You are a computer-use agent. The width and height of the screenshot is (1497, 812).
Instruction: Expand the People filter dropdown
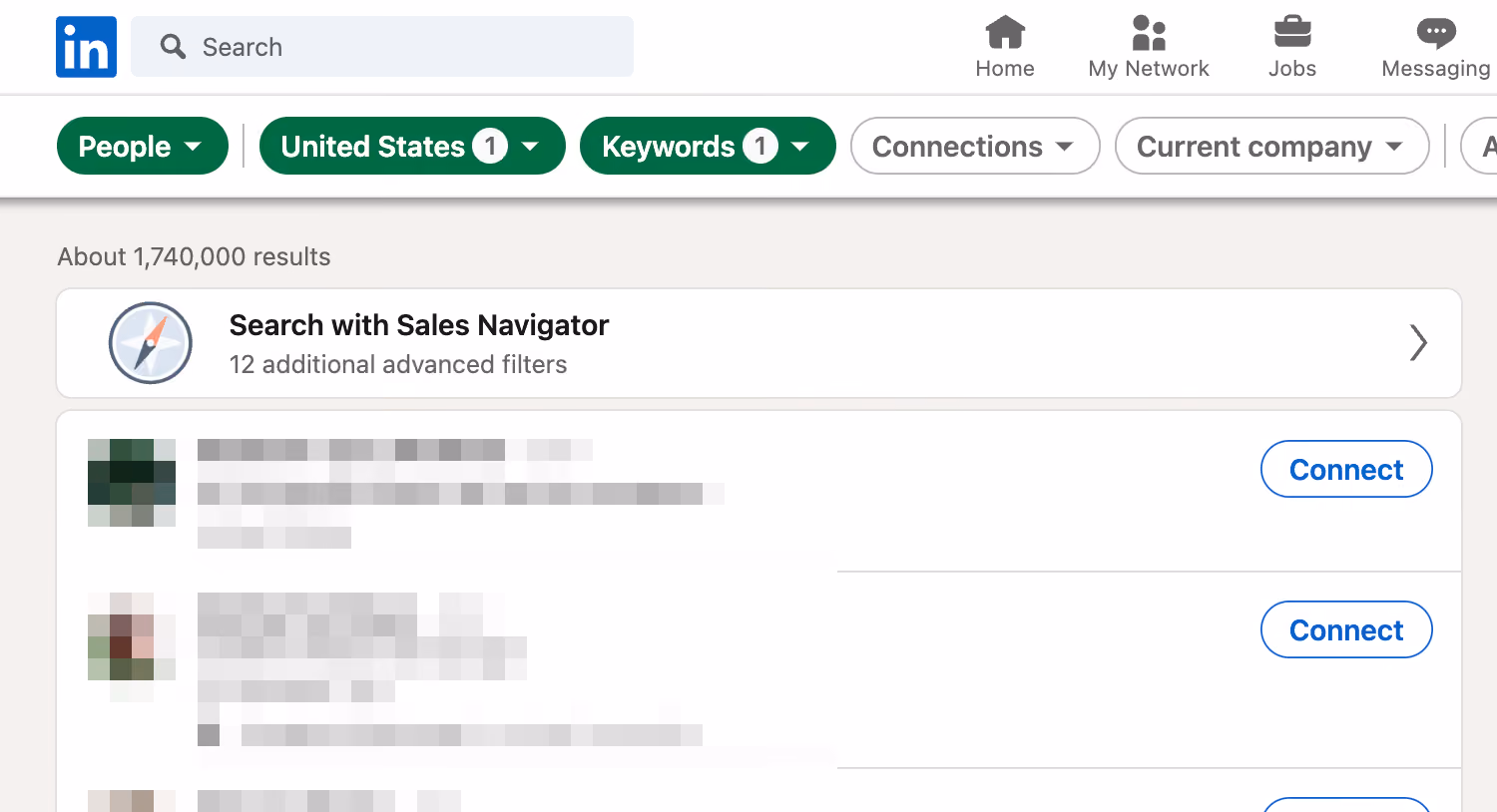pos(143,146)
